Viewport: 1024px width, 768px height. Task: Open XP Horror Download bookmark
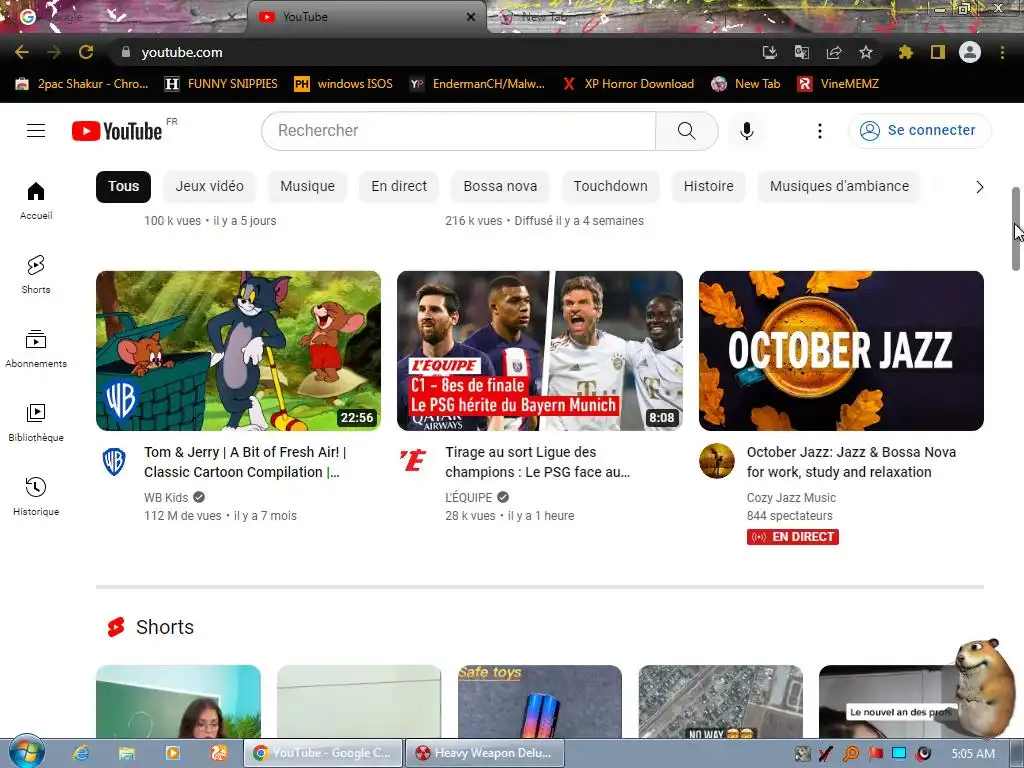628,84
